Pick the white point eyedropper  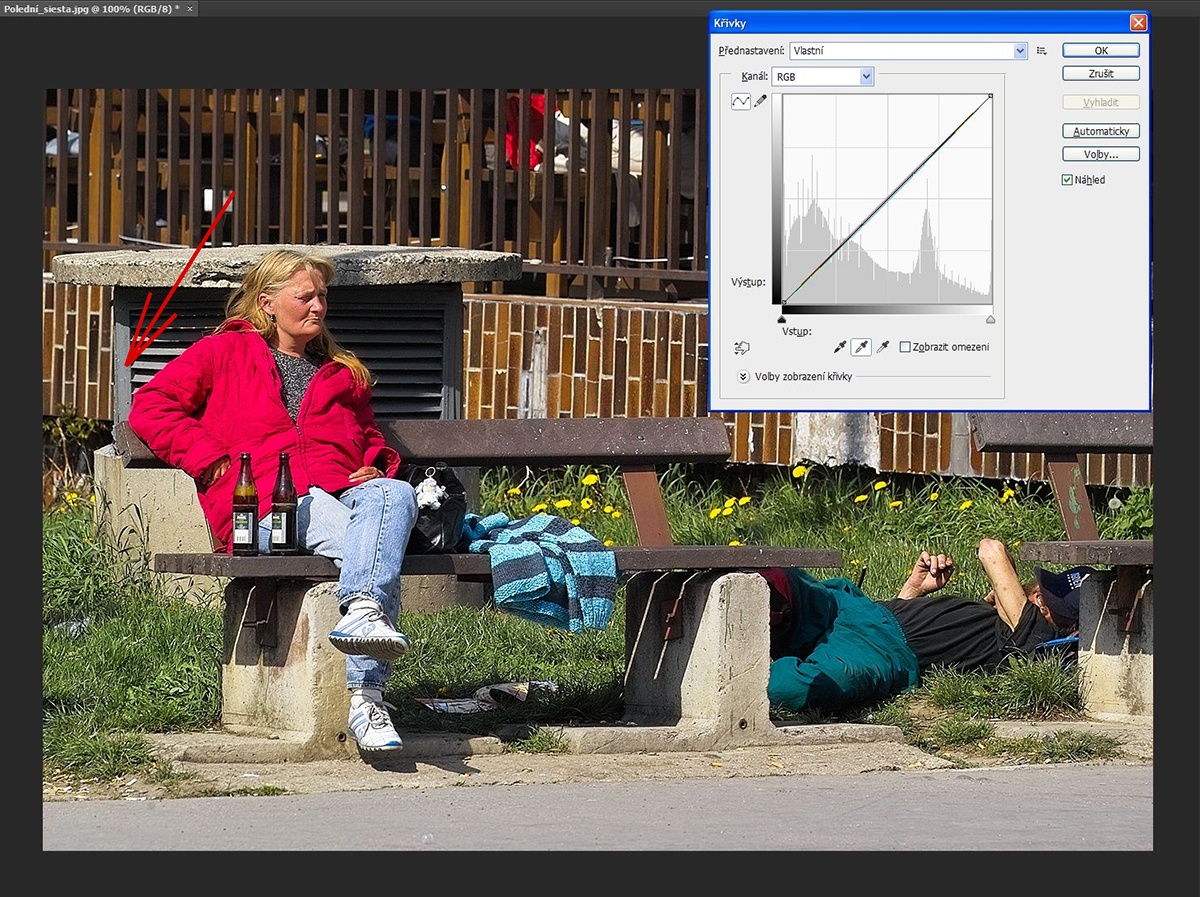(882, 347)
